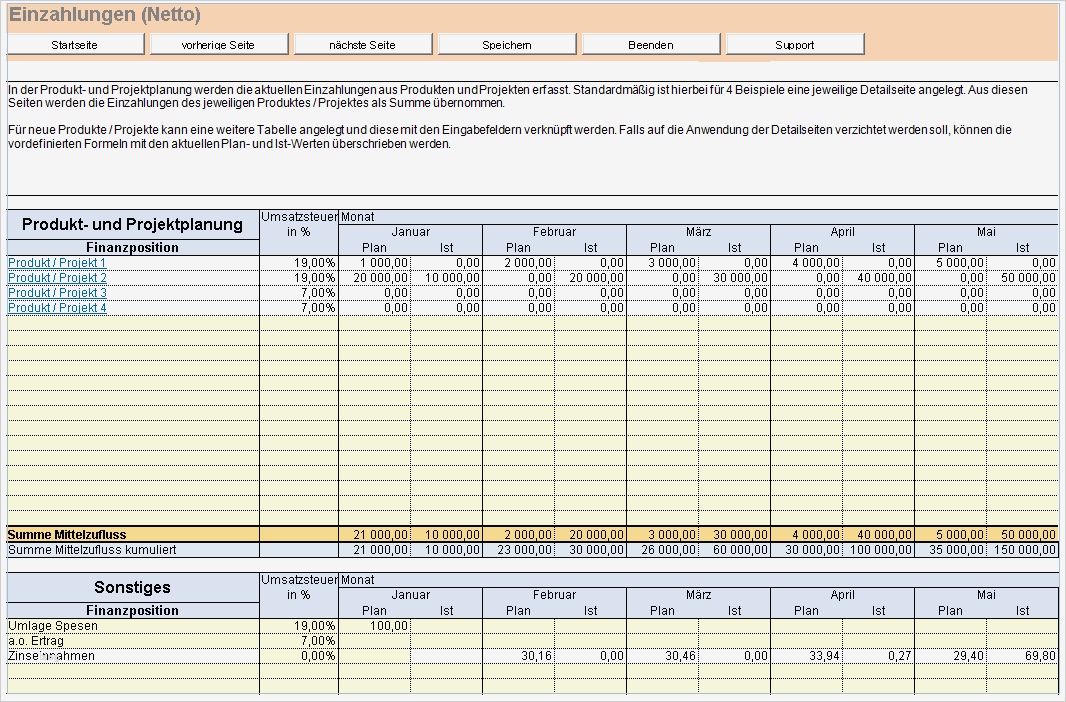Viewport: 1066px width, 702px height.
Task: Open the Produkt / Projekt 1 detail page
Action: [55, 263]
